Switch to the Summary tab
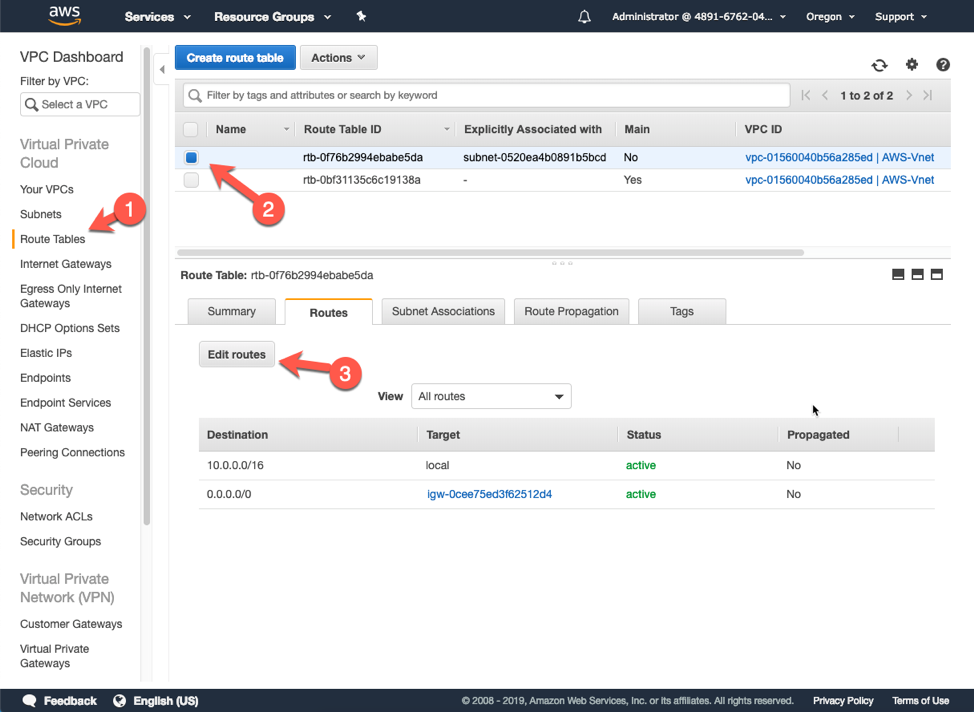Image resolution: width=974 pixels, height=712 pixels. 232,311
